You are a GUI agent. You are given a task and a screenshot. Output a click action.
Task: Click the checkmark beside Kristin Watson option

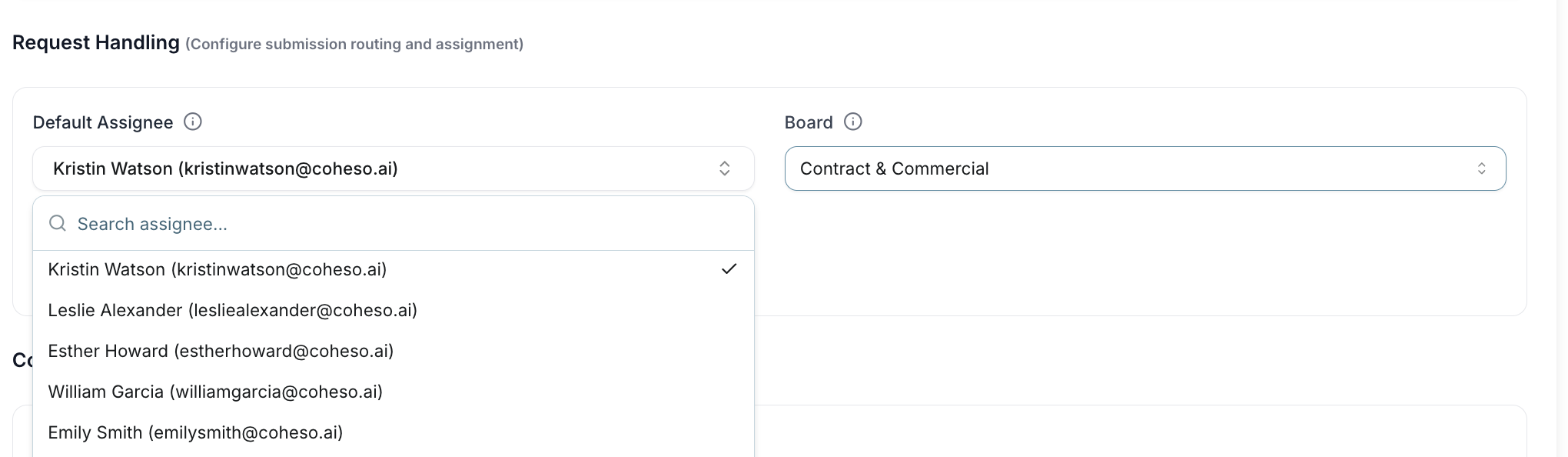729,269
